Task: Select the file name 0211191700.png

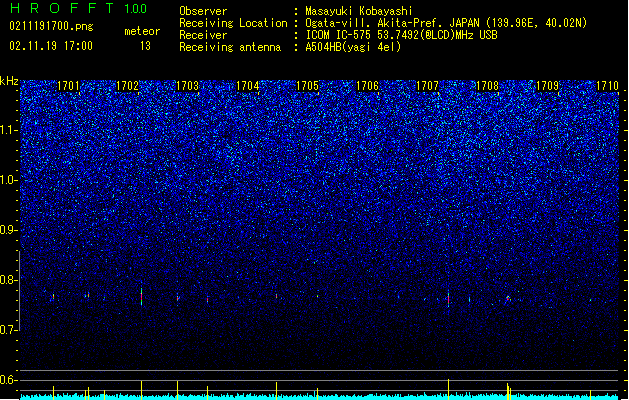Action: (x=51, y=26)
